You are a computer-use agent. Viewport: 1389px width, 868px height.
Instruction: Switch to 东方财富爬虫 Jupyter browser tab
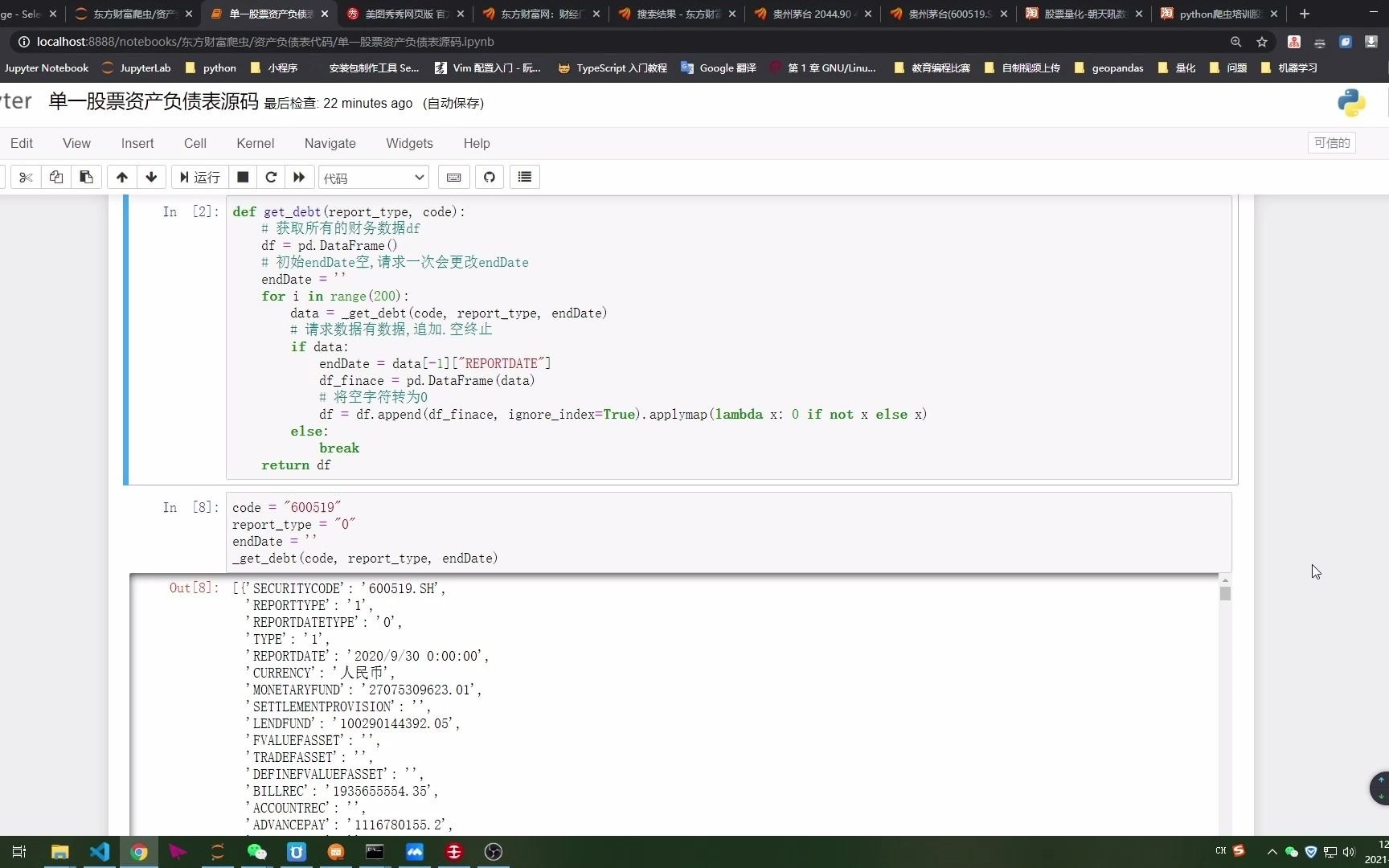click(x=133, y=14)
